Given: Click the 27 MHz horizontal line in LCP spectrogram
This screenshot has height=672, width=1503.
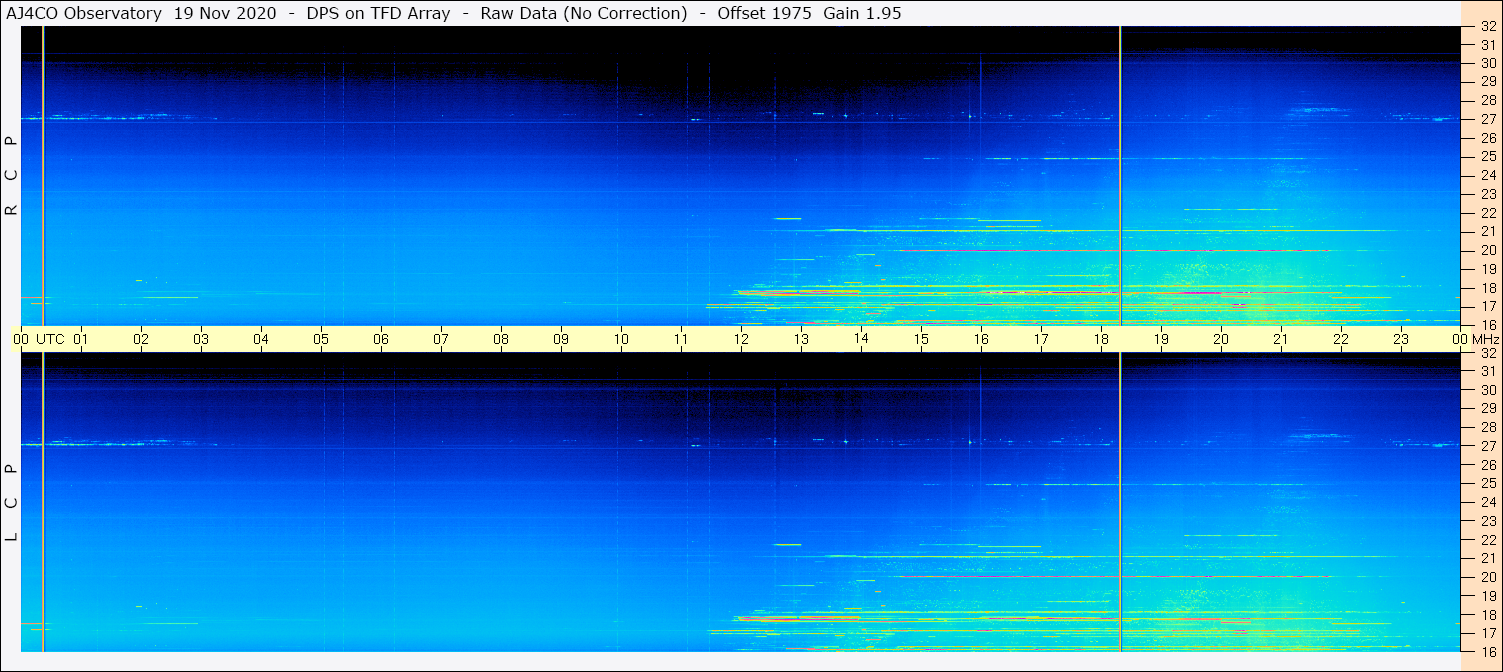Looking at the screenshot, I should 740,447.
